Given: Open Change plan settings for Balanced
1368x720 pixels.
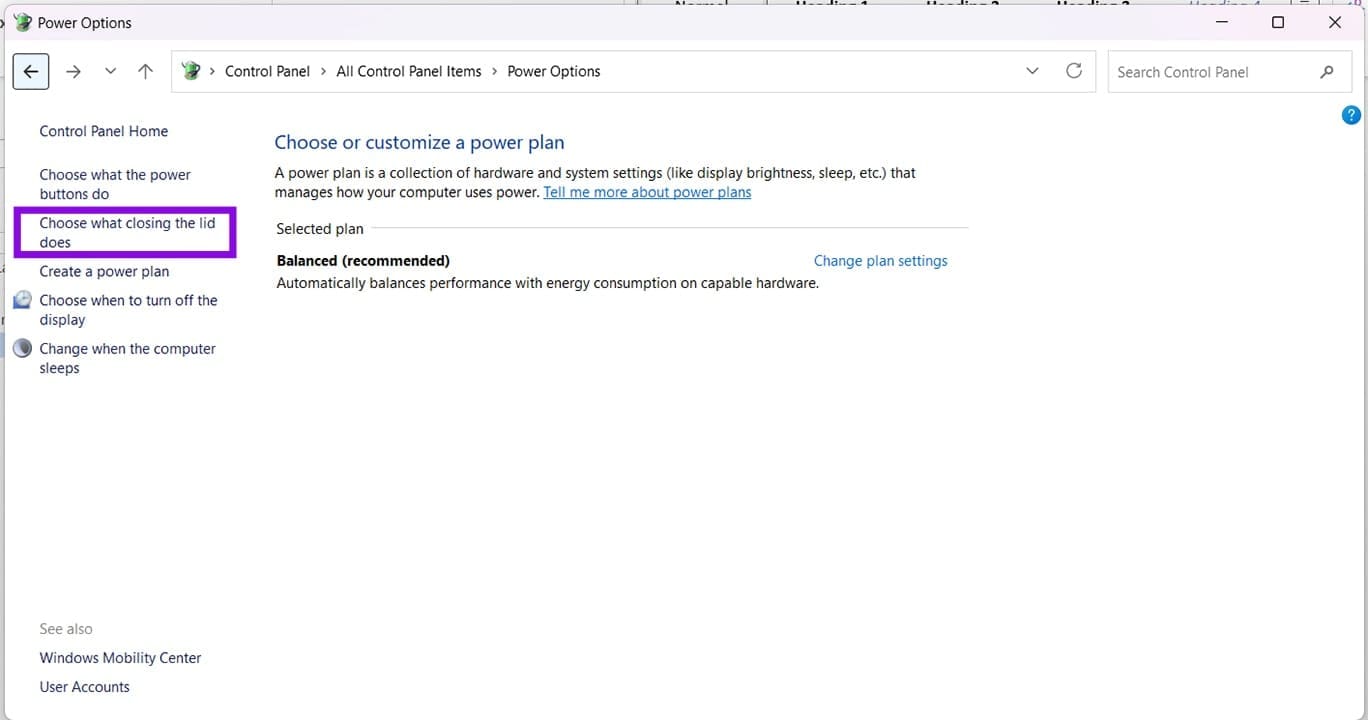Looking at the screenshot, I should click(x=880, y=261).
